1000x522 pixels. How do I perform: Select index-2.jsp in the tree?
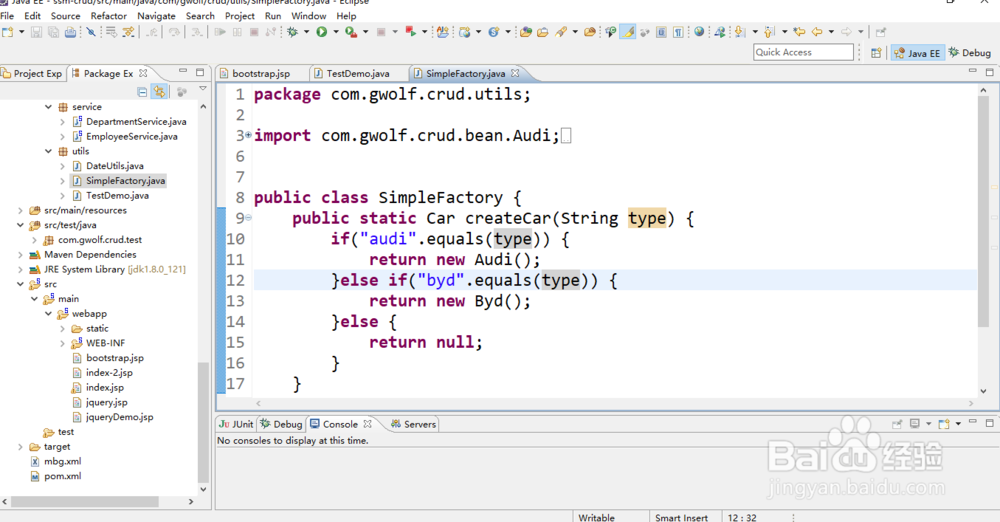click(x=109, y=373)
